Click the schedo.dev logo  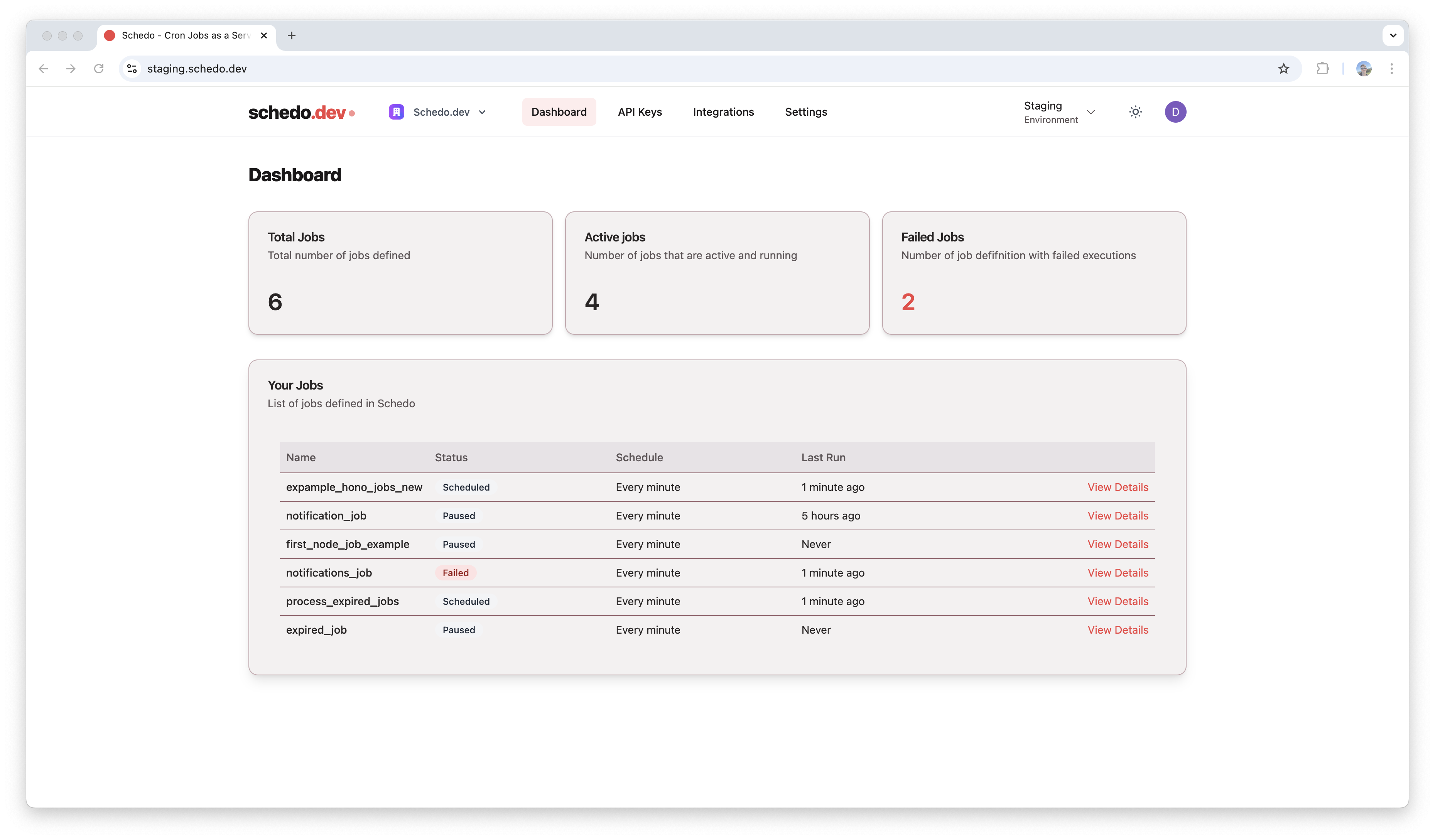pyautogui.click(x=301, y=112)
